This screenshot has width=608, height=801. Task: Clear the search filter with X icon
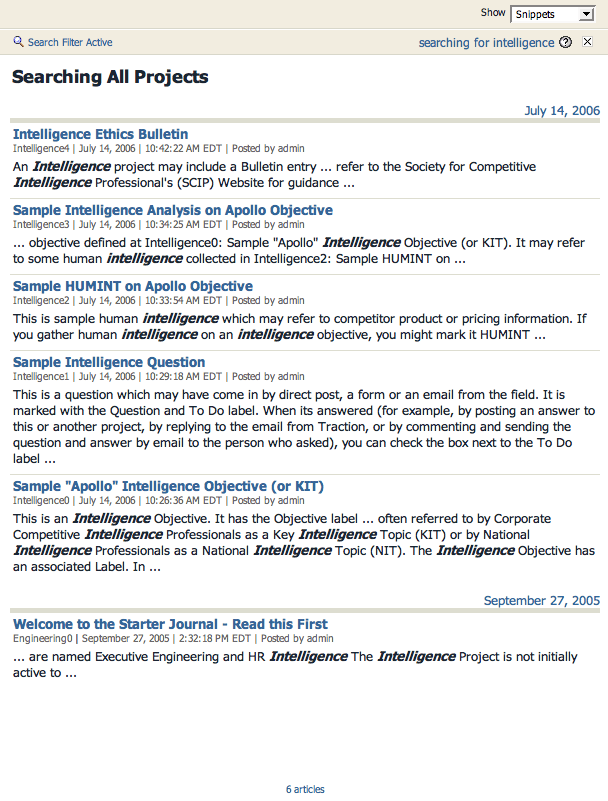(x=587, y=42)
